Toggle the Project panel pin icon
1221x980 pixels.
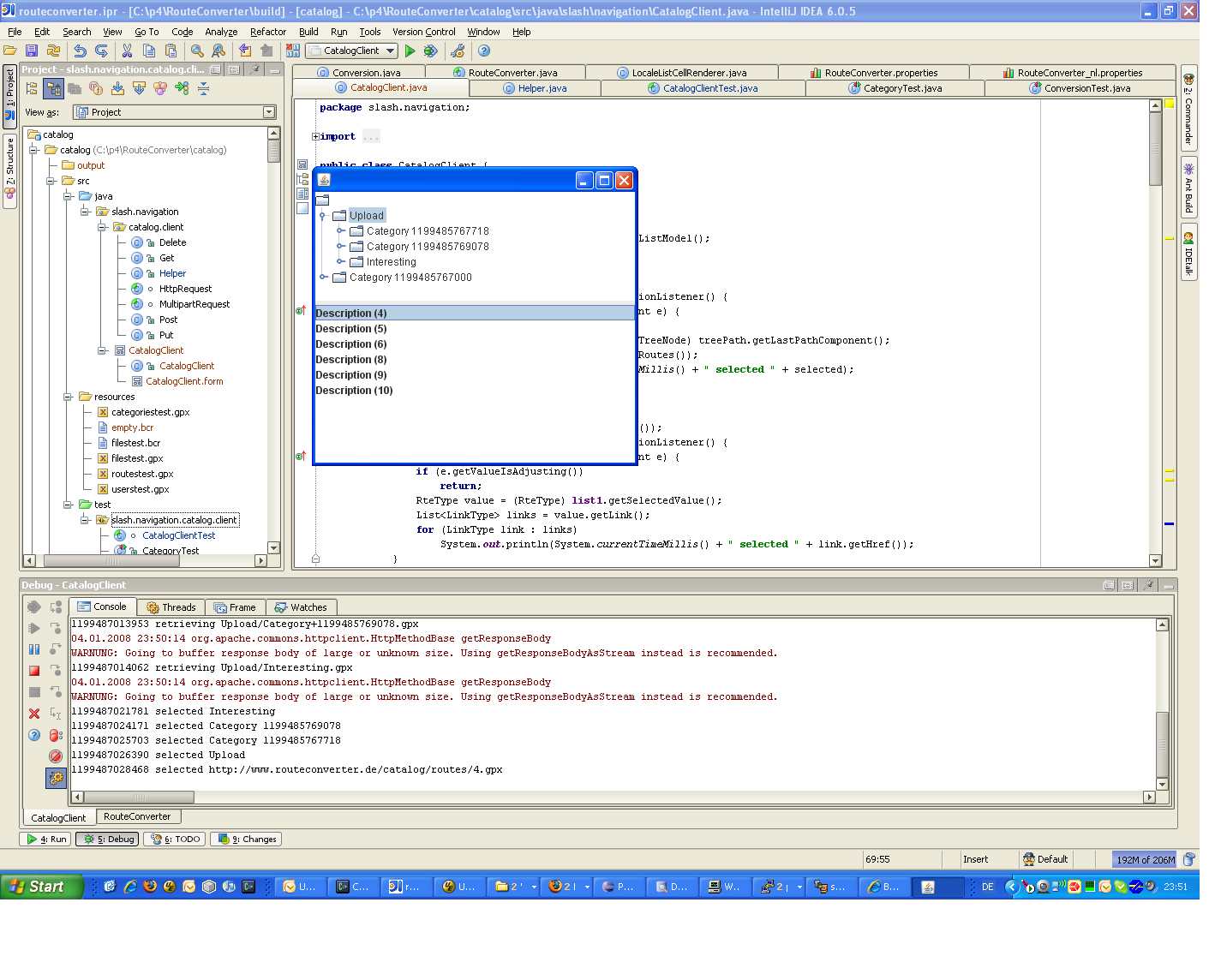point(254,69)
